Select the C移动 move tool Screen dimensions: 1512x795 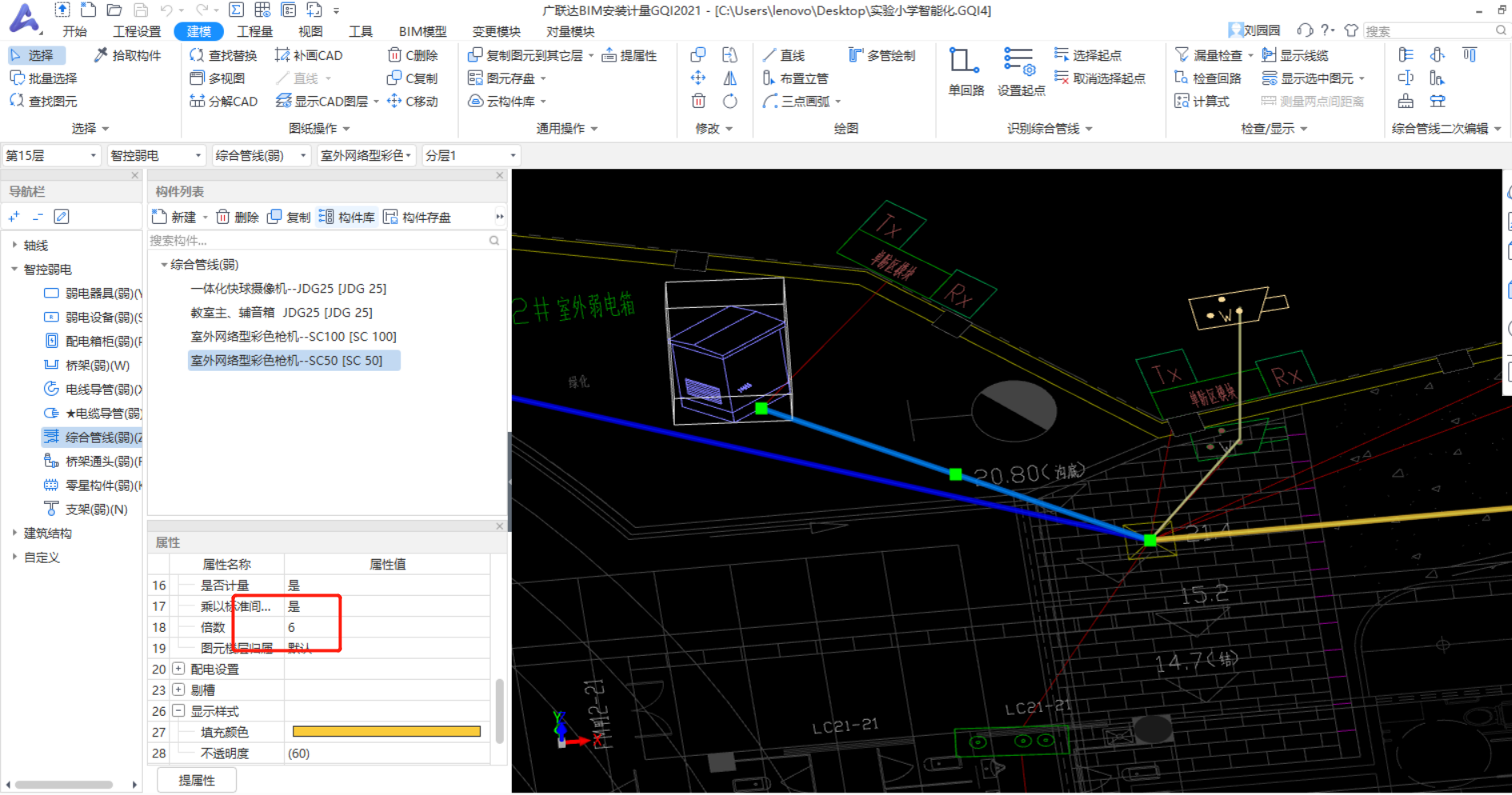413,102
